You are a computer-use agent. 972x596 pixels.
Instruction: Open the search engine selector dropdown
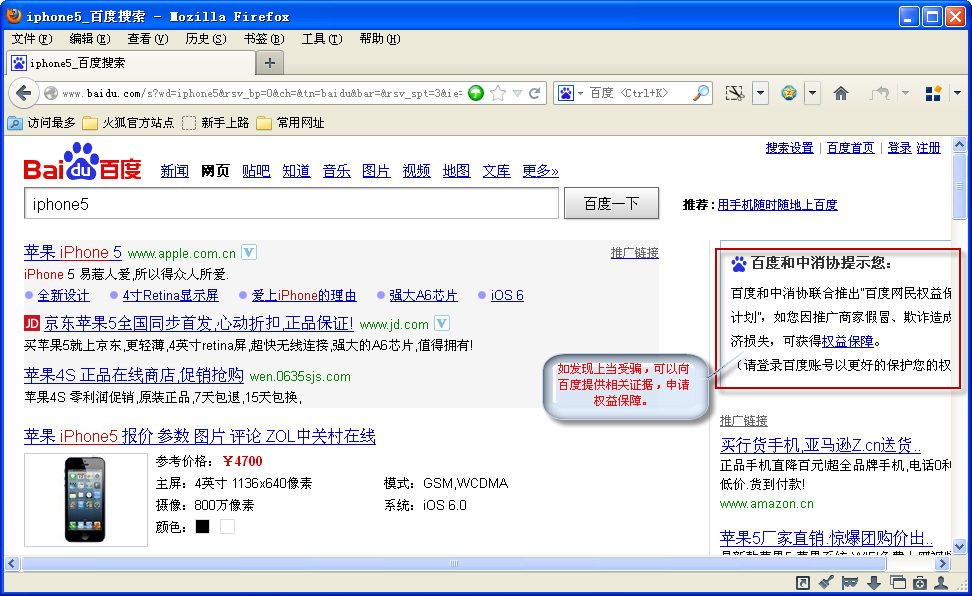(580, 94)
